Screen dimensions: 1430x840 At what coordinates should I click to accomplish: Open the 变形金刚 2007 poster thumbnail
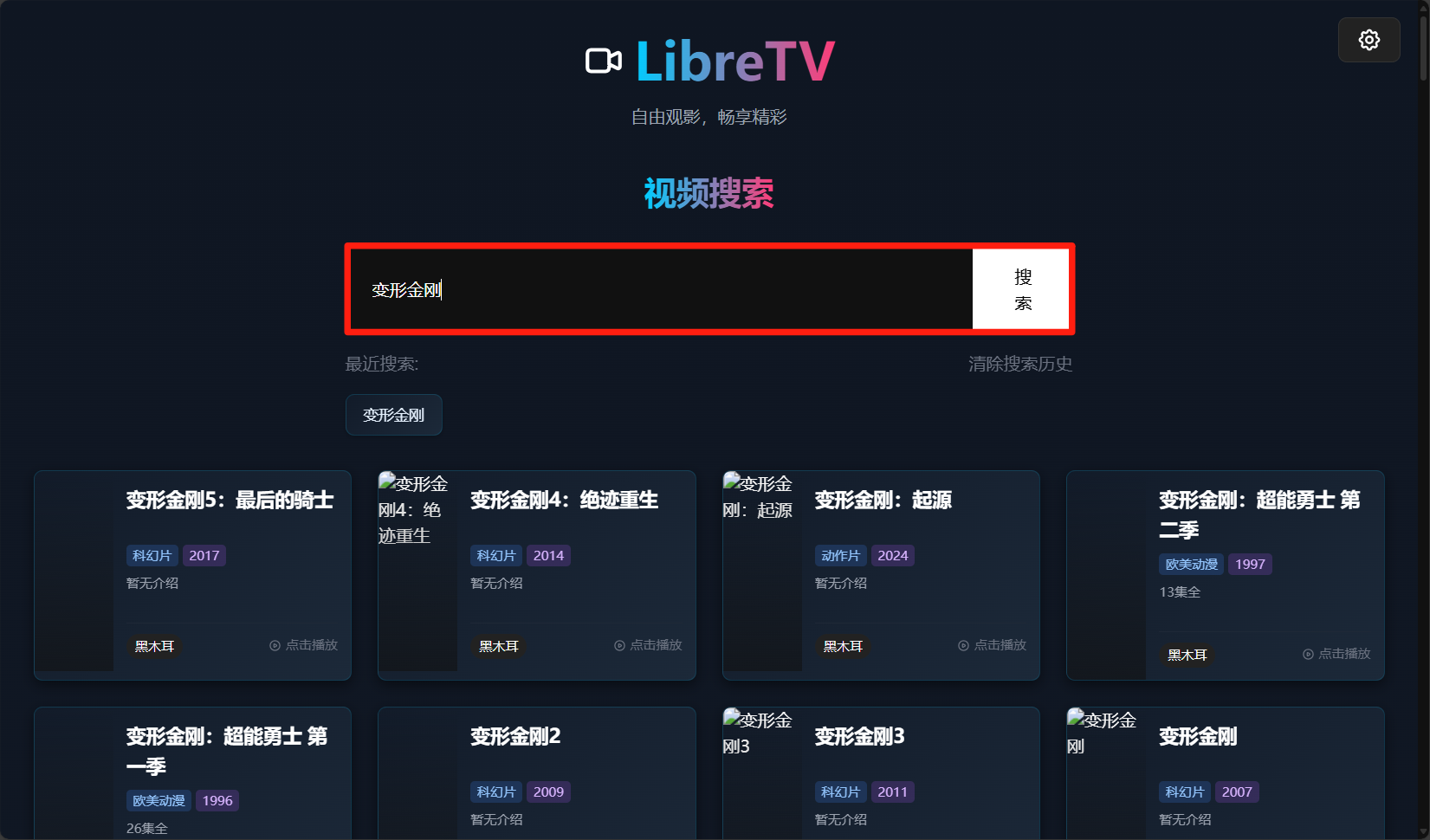click(1106, 773)
